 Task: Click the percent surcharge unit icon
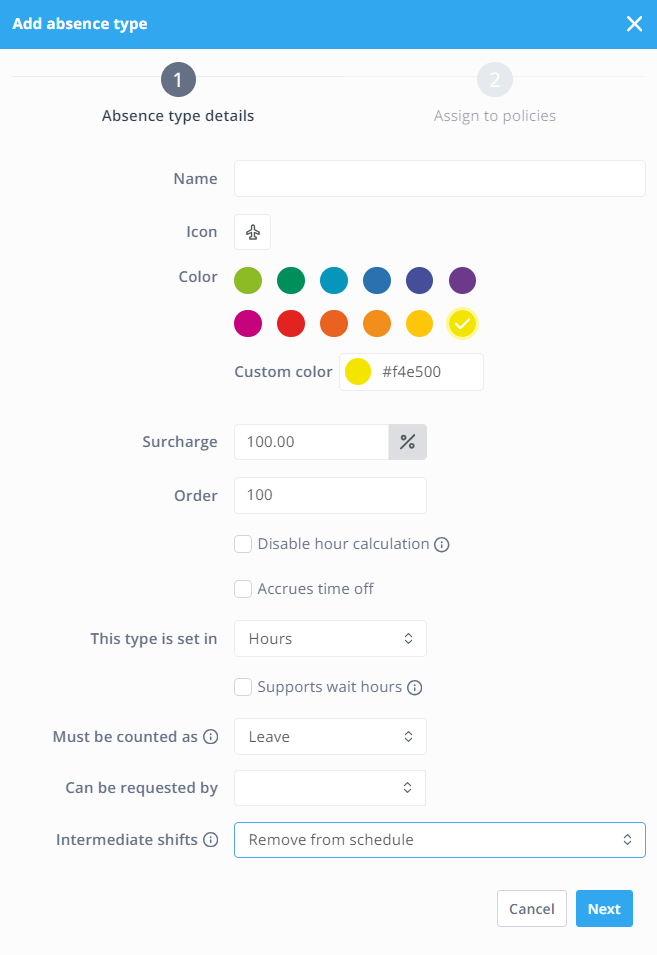point(408,441)
